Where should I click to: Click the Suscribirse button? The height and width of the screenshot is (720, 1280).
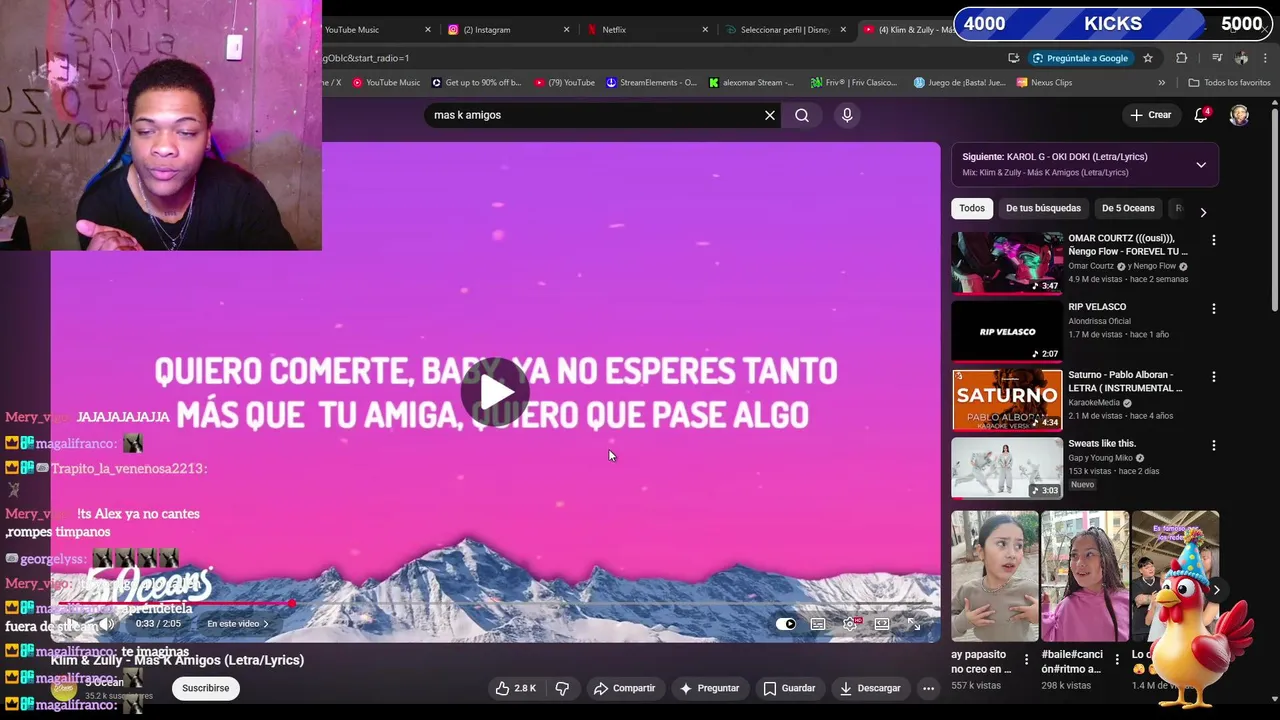206,688
